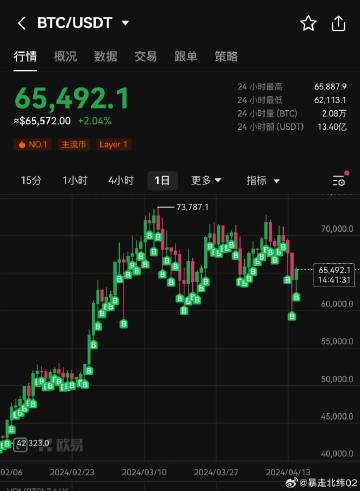Tap the current price 65,492.1
The height and width of the screenshot is (491, 360).
tap(72, 98)
